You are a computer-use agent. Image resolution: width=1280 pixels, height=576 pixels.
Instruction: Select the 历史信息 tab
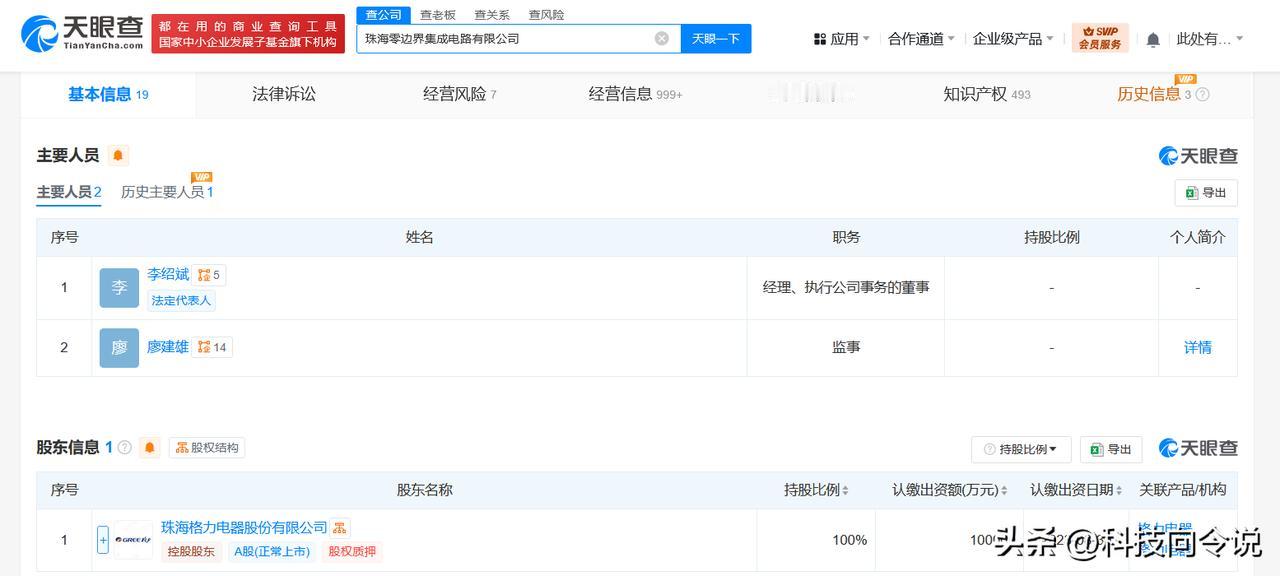point(1149,94)
